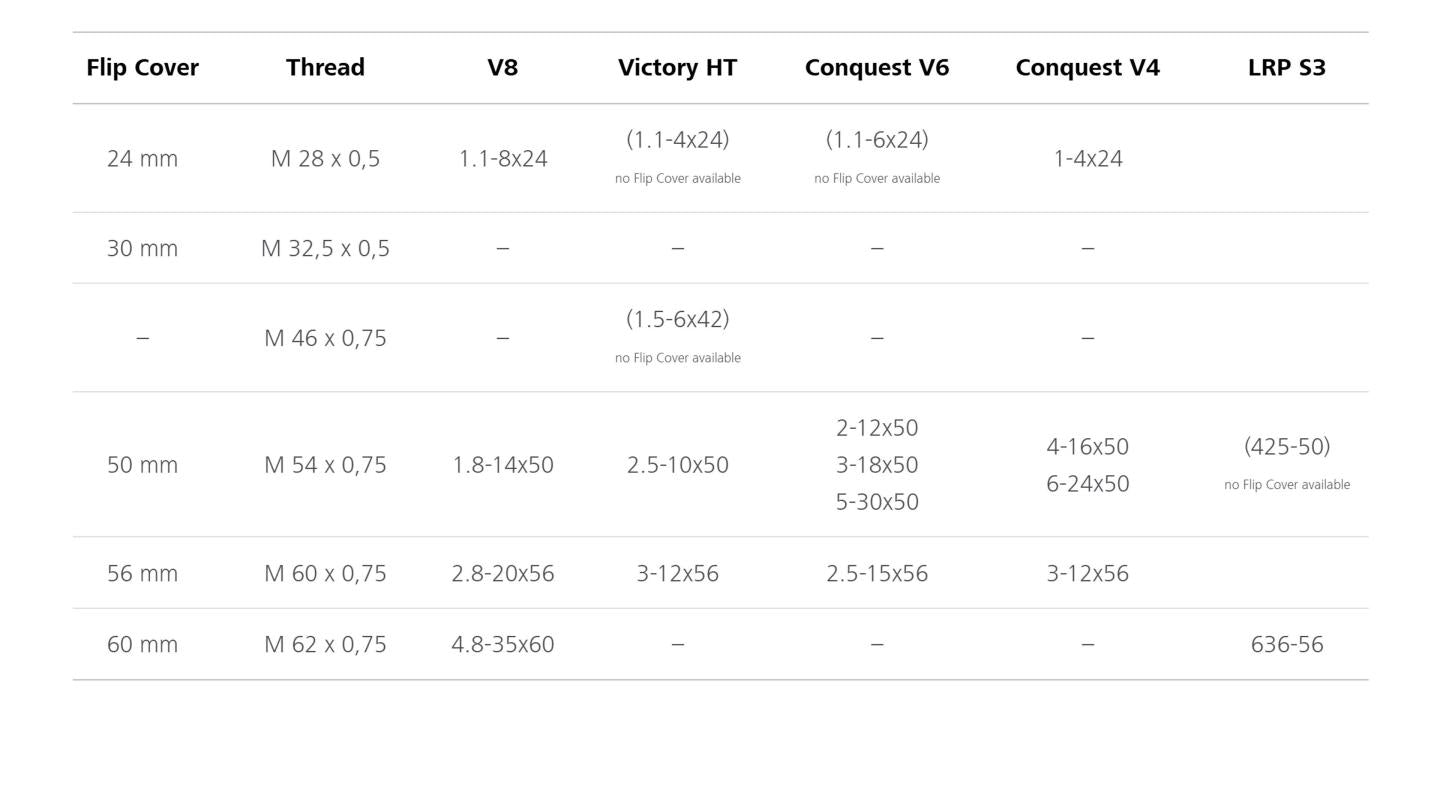Select the (425-50) LRP S3 entry
Viewport: 1440px width, 810px height.
1287,446
